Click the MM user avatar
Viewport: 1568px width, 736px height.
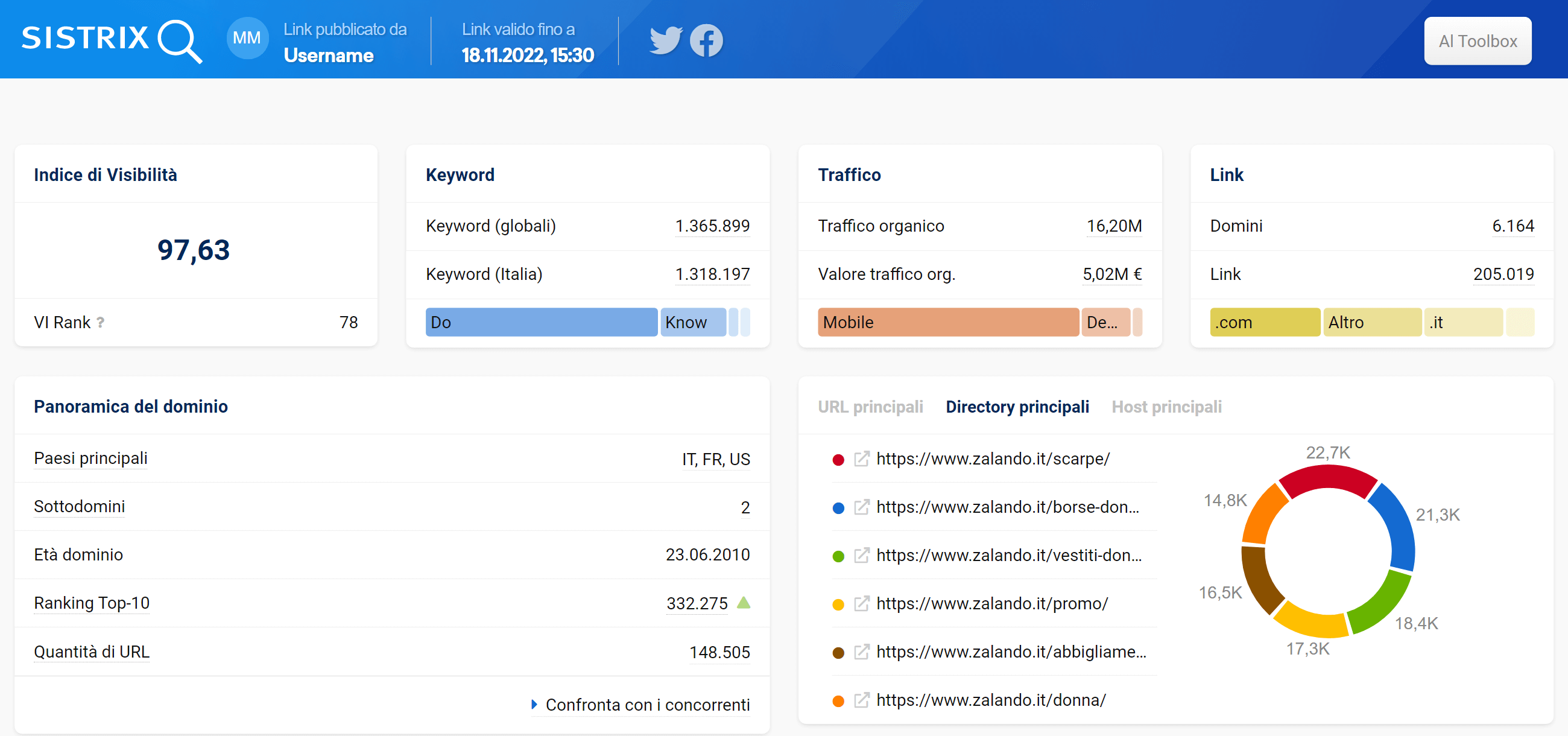(x=247, y=39)
